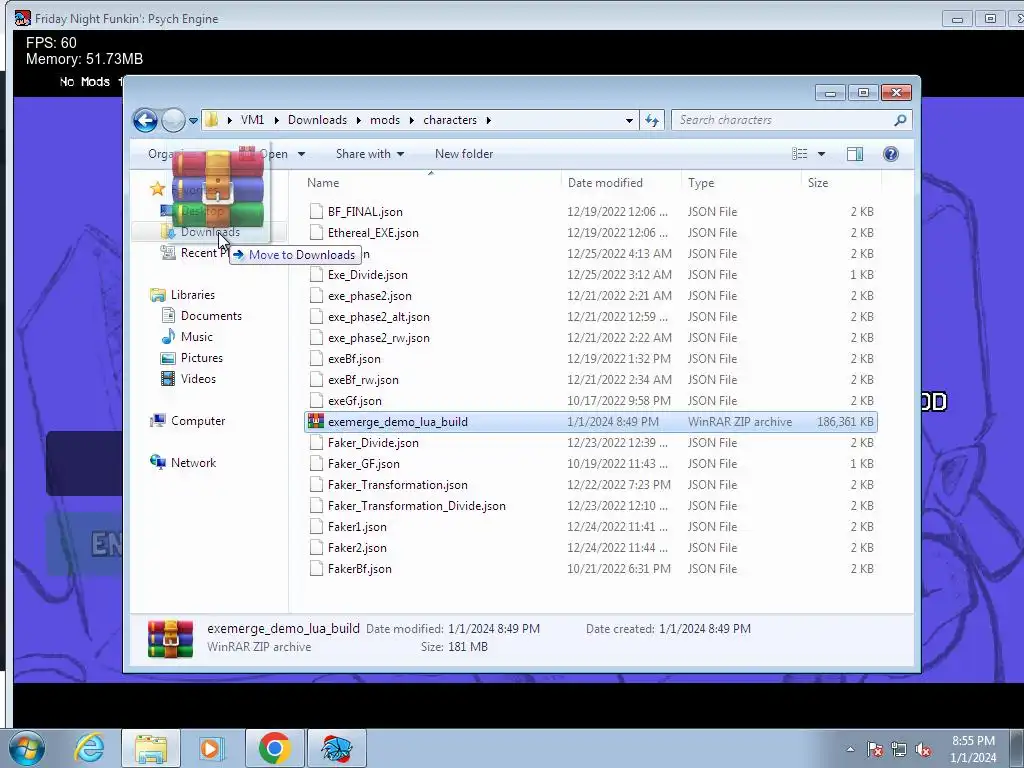Select exe_phase2.json file
The height and width of the screenshot is (768, 1024).
coord(370,296)
